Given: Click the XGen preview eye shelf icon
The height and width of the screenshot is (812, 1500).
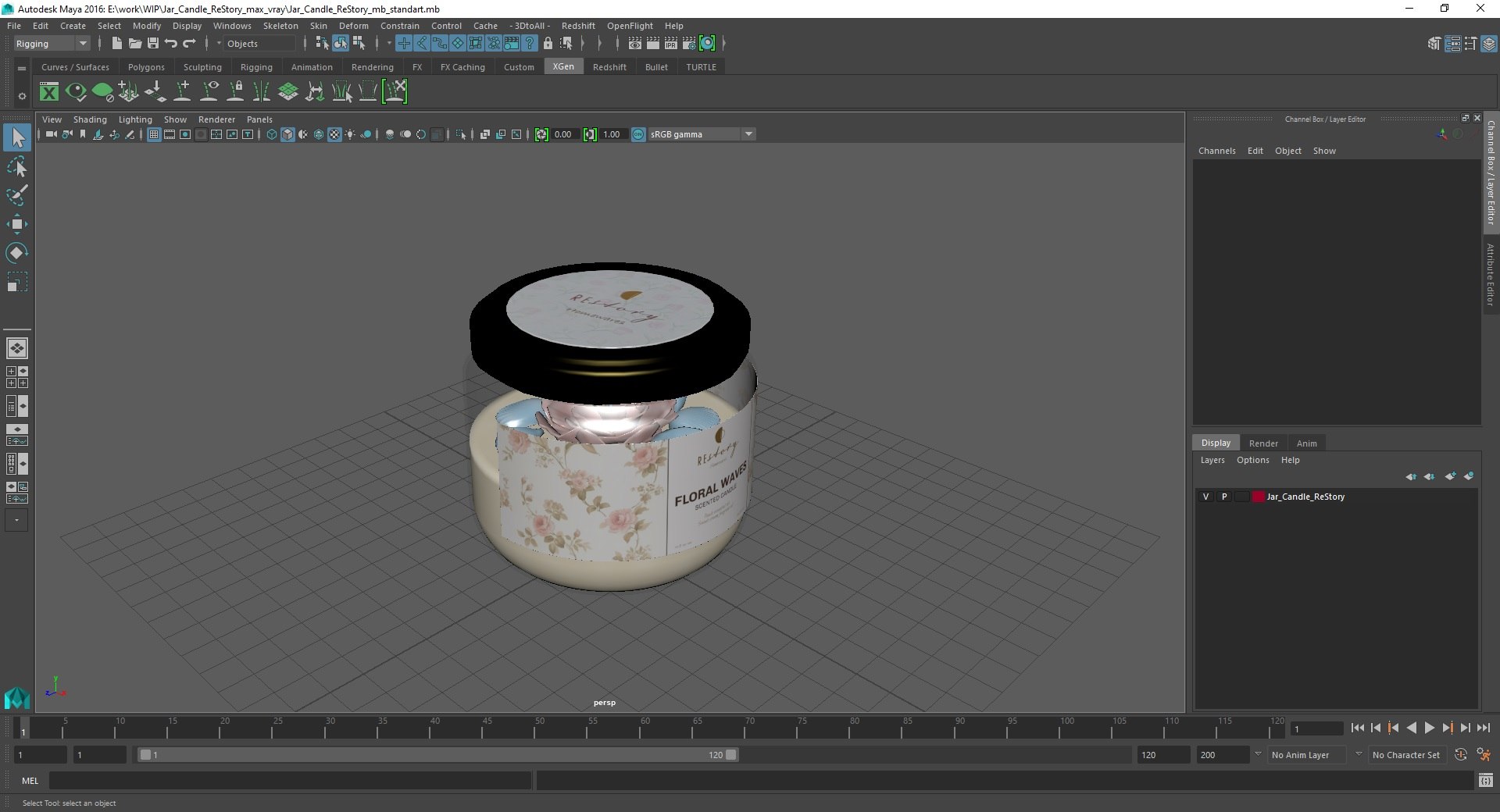Looking at the screenshot, I should (76, 92).
